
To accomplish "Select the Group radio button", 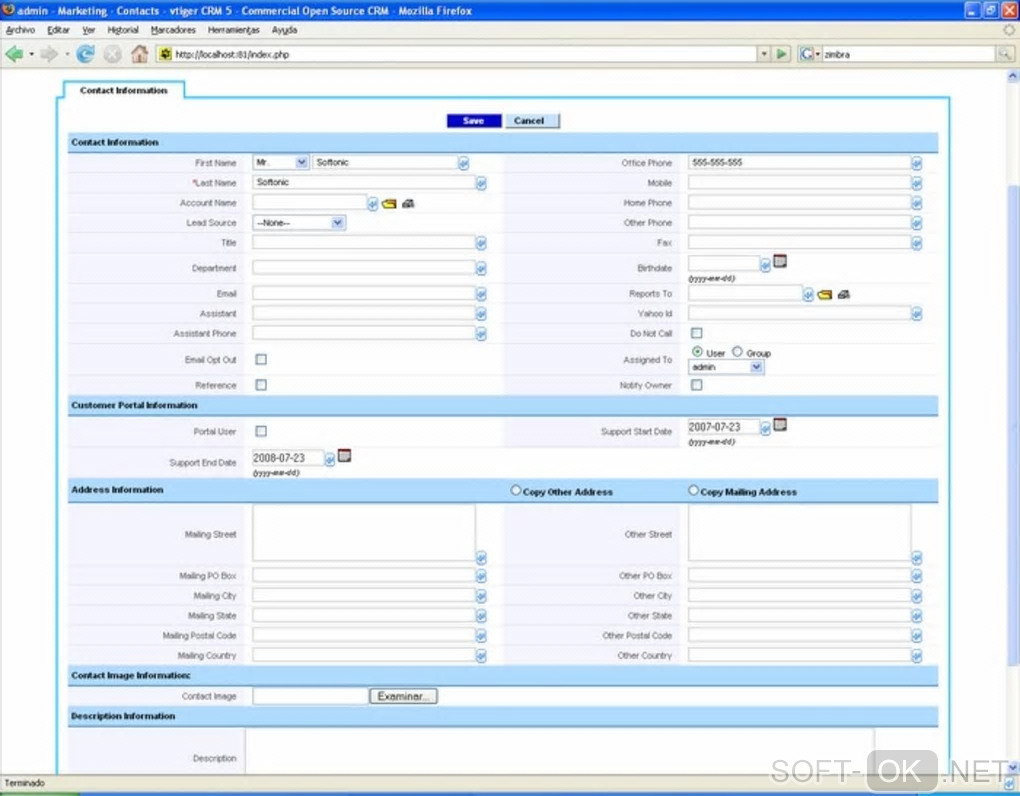I will point(737,352).
